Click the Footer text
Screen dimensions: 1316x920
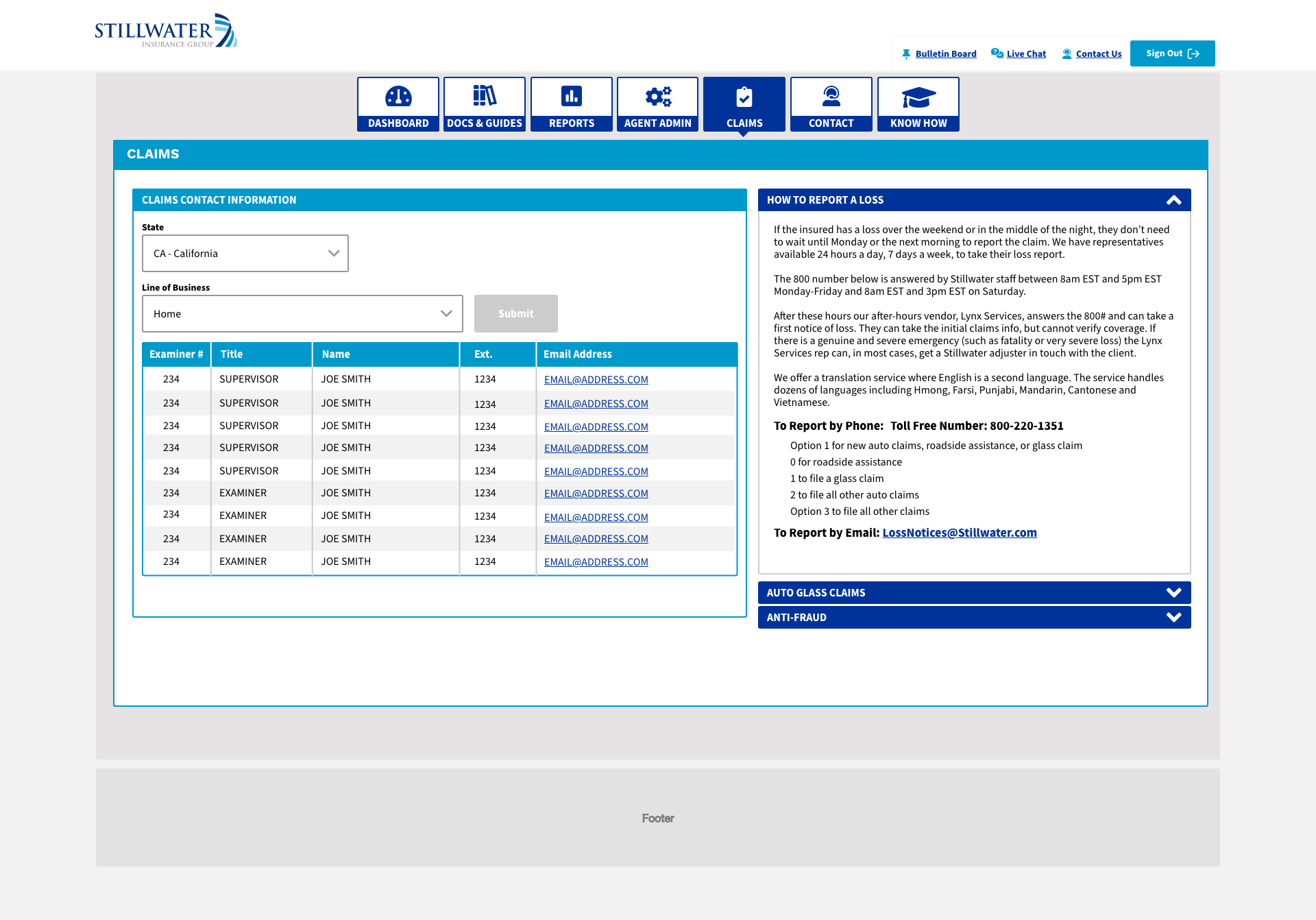(658, 819)
